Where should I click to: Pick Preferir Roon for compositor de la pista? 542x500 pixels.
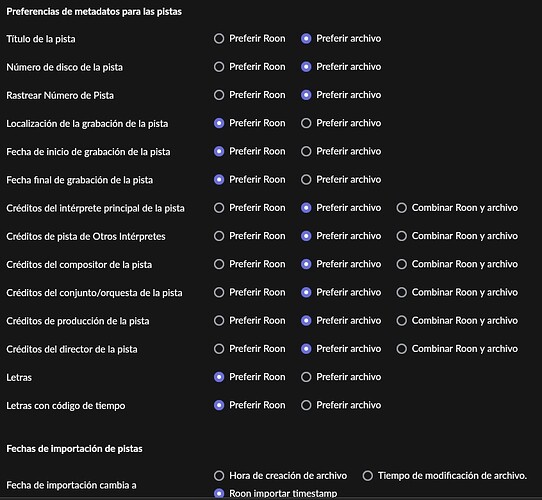pos(219,264)
